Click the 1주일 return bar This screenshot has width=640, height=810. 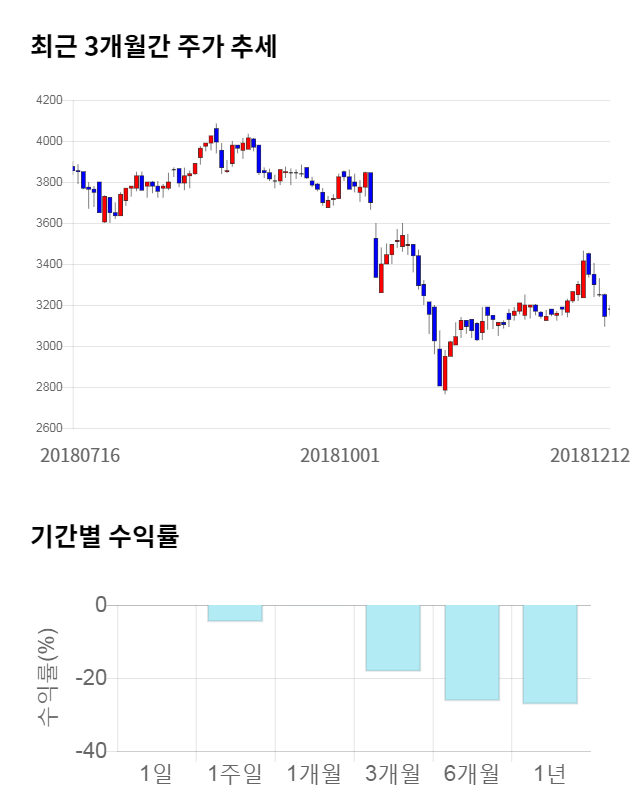(235, 613)
